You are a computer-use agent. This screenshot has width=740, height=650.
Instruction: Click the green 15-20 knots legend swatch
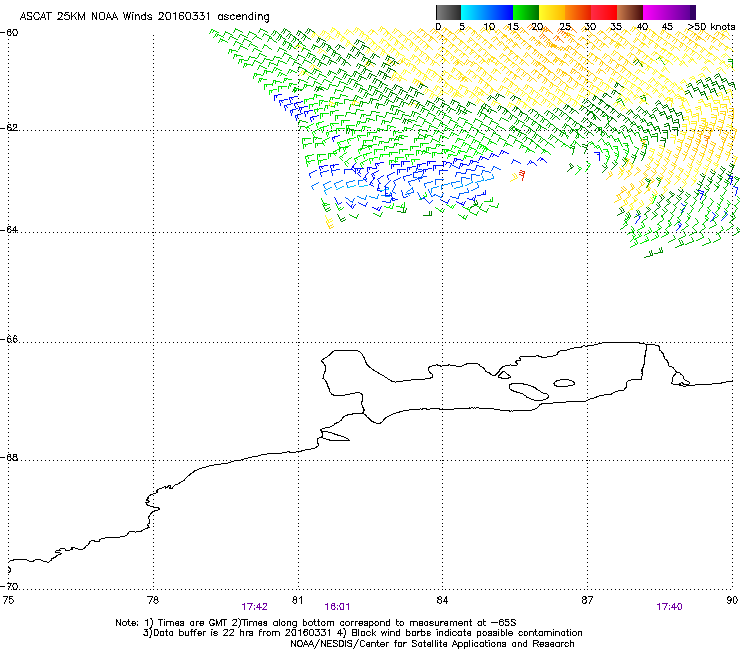point(526,12)
